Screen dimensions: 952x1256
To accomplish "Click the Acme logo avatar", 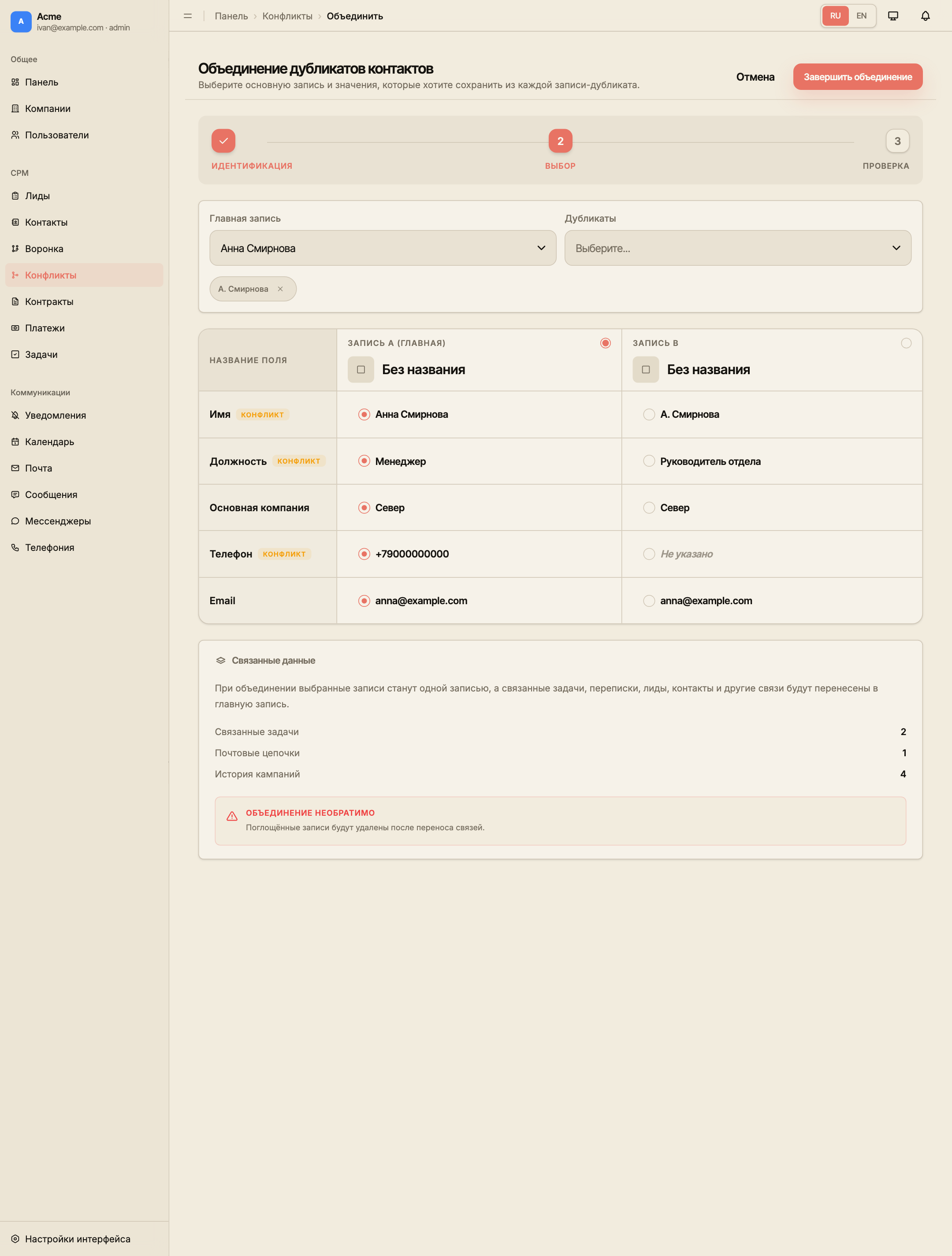I will tap(21, 22).
